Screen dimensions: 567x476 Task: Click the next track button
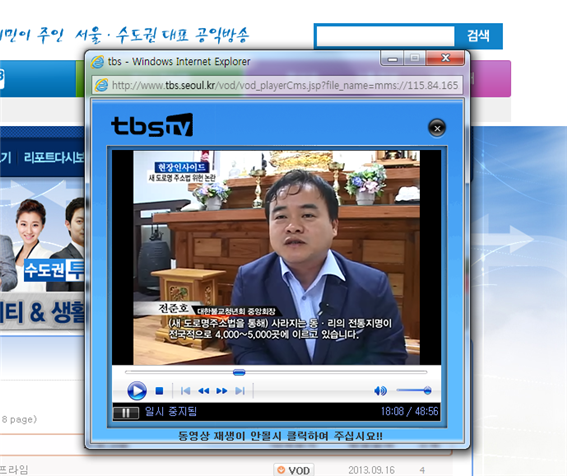click(240, 391)
